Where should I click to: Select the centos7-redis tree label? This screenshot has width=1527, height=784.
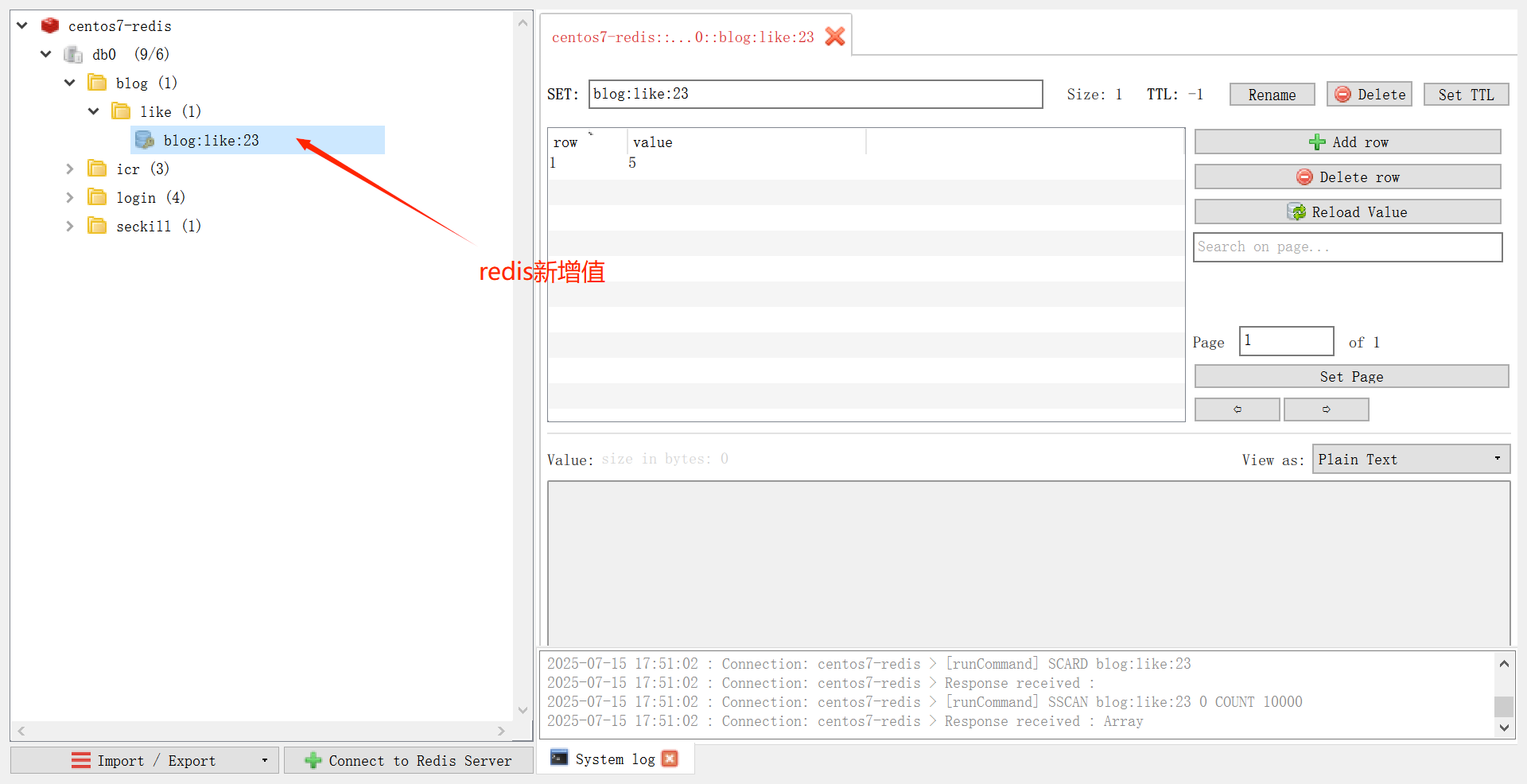click(x=120, y=25)
